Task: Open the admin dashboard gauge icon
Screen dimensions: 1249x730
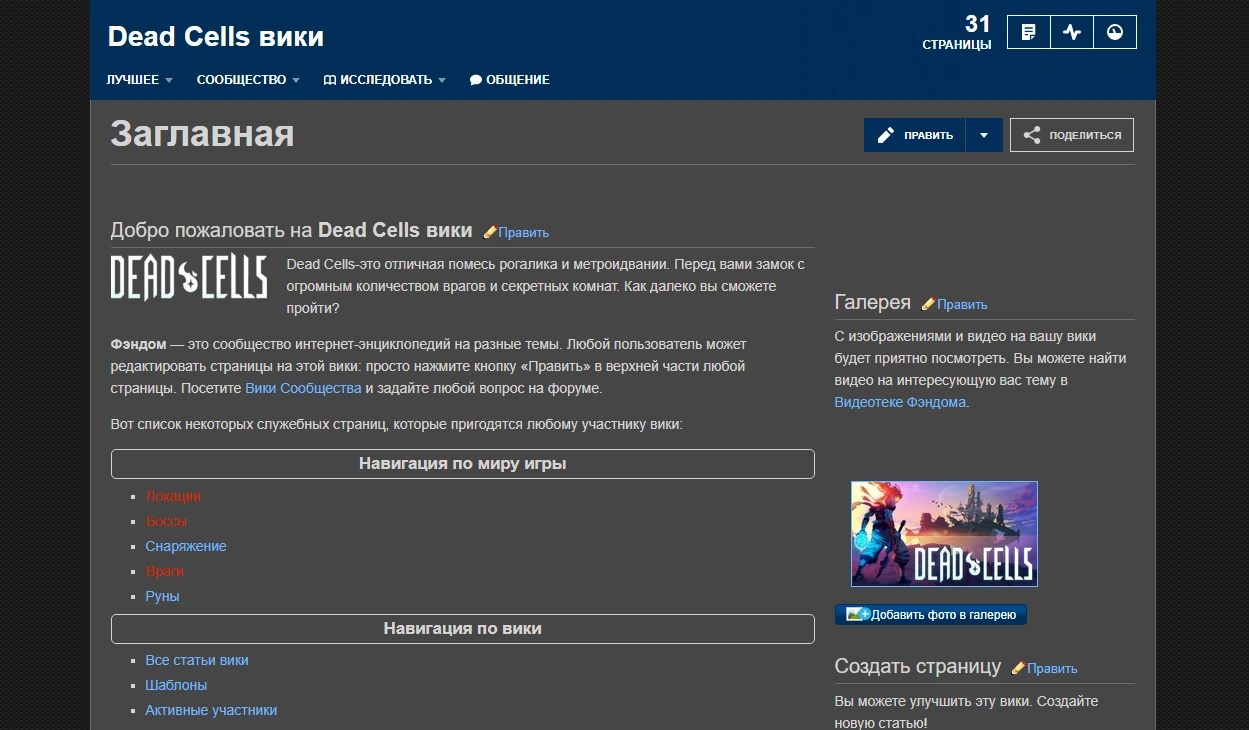Action: click(x=1115, y=32)
